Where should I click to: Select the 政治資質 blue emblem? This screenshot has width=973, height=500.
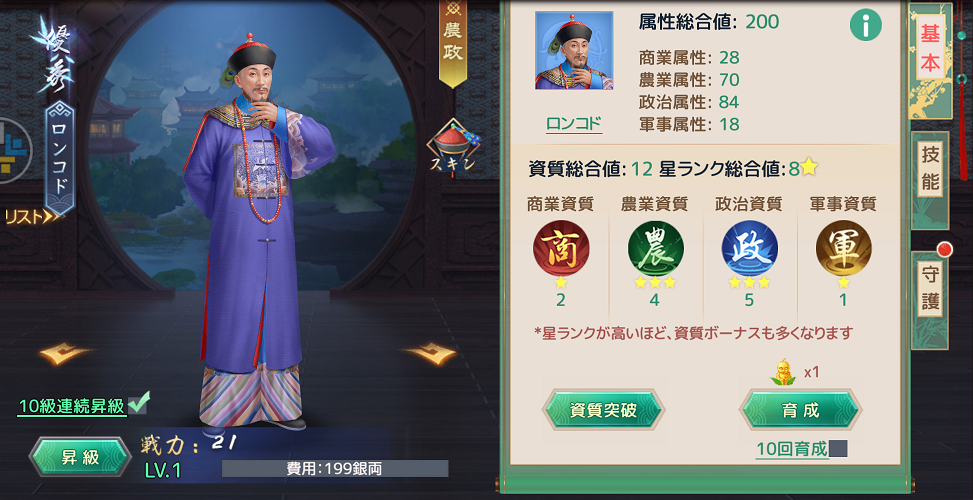(x=749, y=248)
